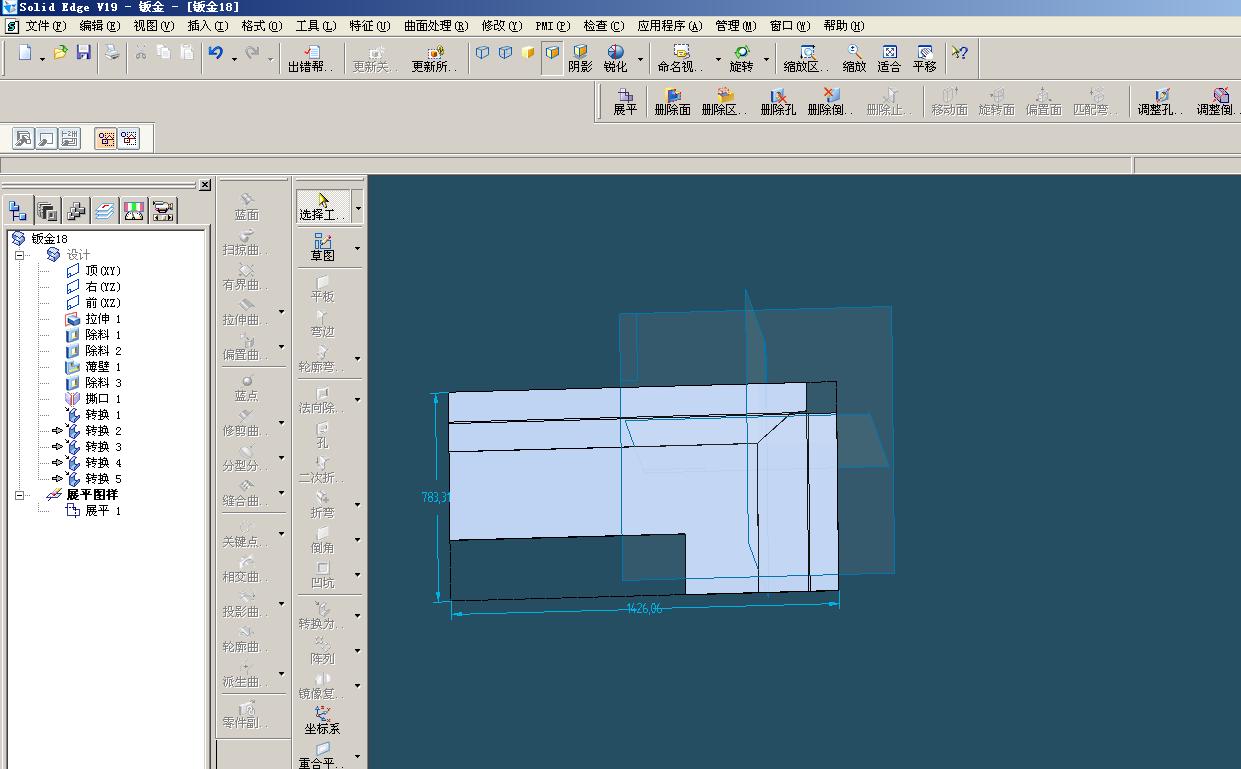Open the 工具 Tools menu
The height and width of the screenshot is (769, 1241).
(x=315, y=26)
